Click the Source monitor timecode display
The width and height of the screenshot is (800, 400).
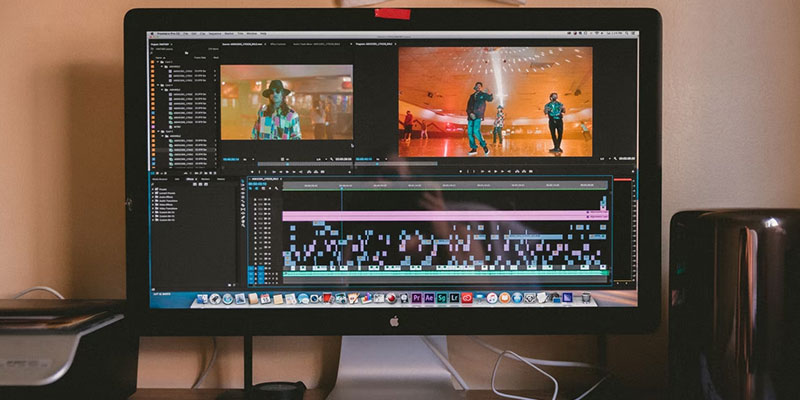[231, 158]
